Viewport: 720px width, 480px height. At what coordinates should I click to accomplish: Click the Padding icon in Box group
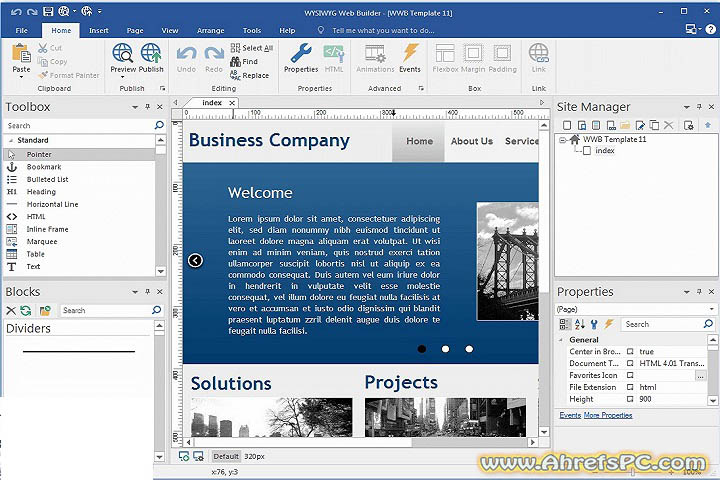tap(502, 53)
